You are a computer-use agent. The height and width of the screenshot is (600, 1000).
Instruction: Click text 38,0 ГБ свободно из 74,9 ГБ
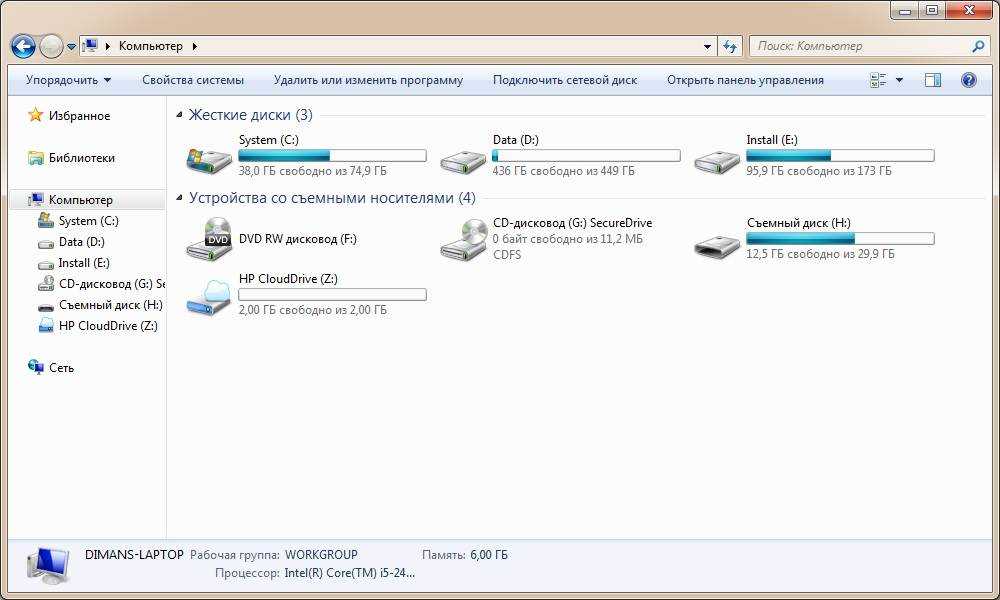pos(312,171)
